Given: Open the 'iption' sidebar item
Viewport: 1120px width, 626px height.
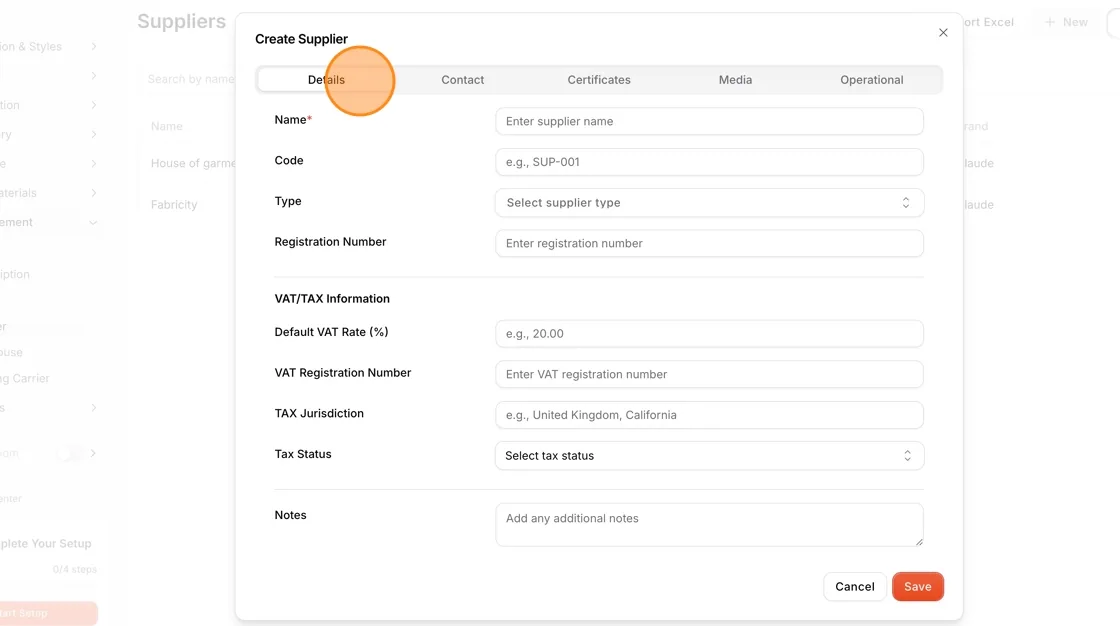Looking at the screenshot, I should (x=15, y=274).
